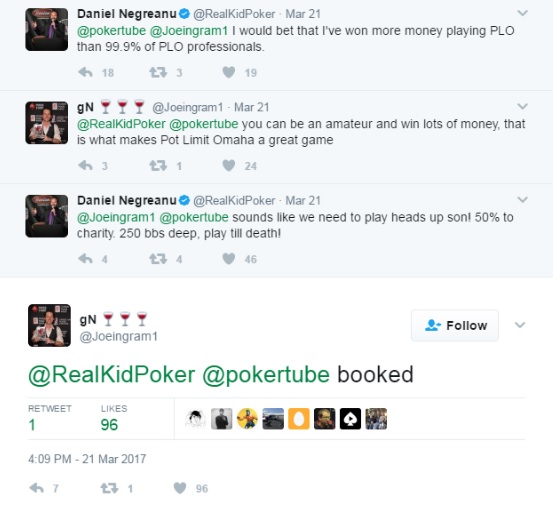Open the 4:09 PM - 21 Mar 2017 timestamp
This screenshot has height=517, width=553.
tap(87, 459)
